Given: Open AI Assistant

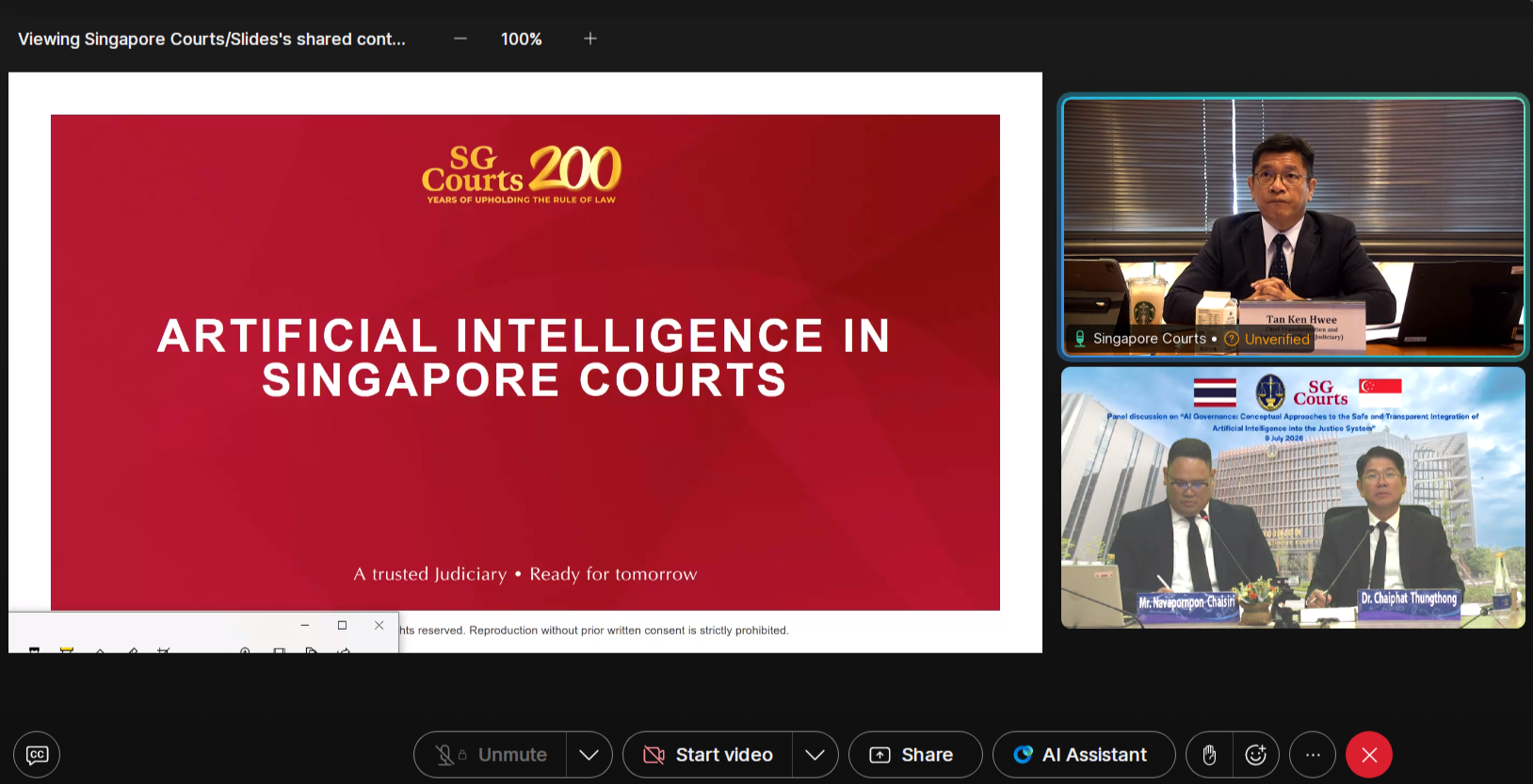Looking at the screenshot, I should coord(1084,755).
